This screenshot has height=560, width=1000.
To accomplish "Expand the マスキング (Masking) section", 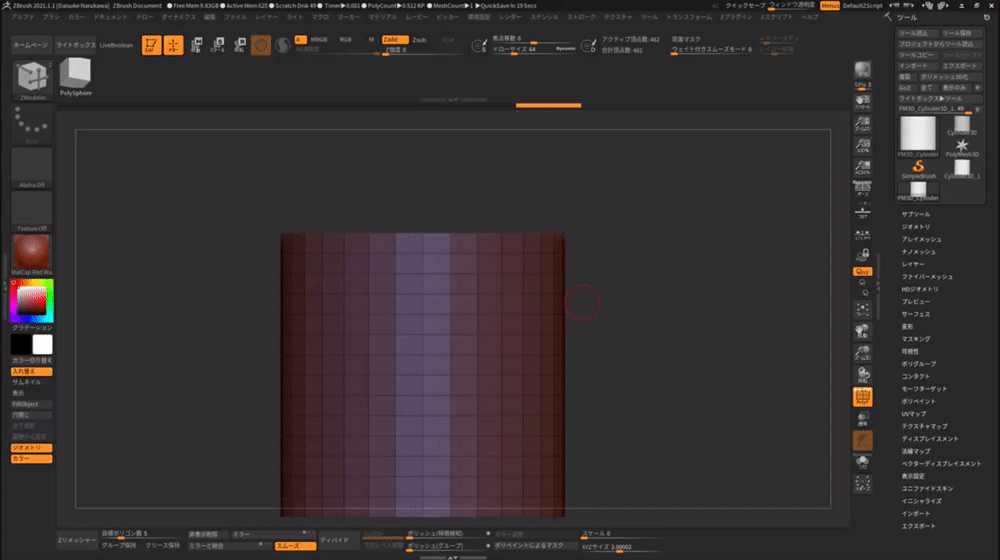I will click(916, 339).
